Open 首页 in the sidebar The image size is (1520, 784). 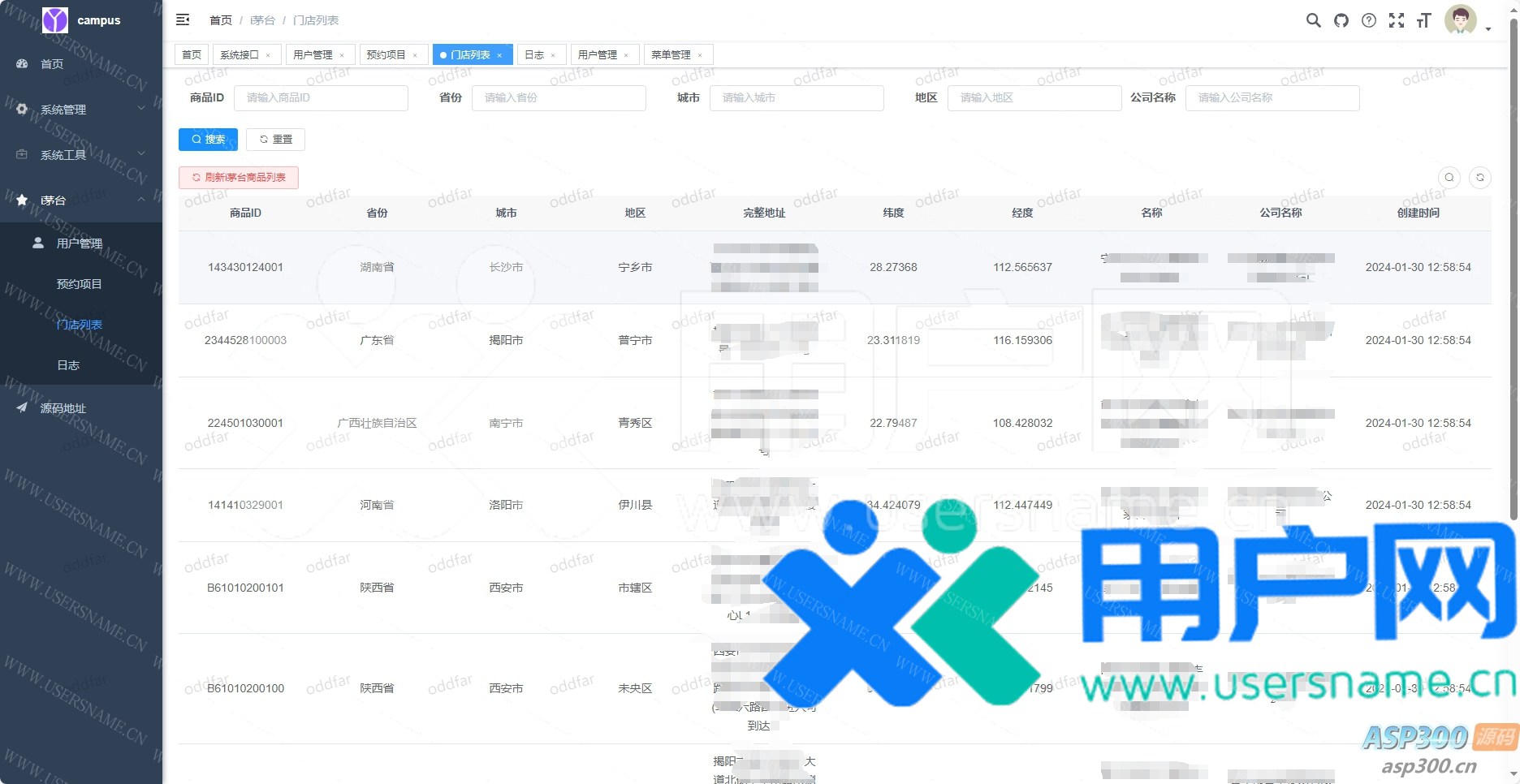tap(81, 63)
